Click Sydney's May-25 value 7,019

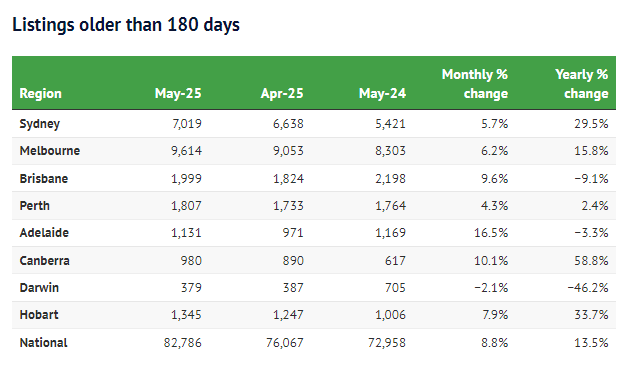tap(187, 124)
